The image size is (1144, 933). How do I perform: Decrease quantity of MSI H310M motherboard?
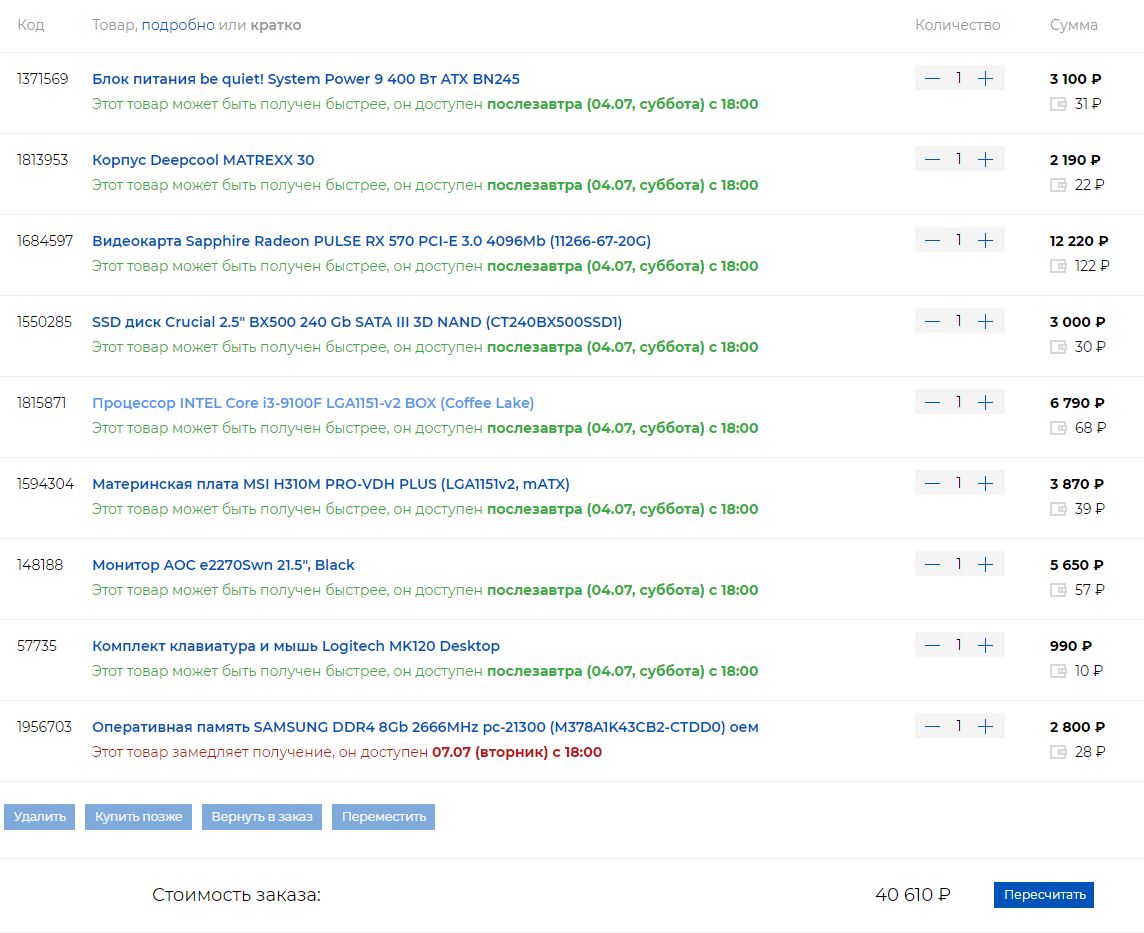932,483
